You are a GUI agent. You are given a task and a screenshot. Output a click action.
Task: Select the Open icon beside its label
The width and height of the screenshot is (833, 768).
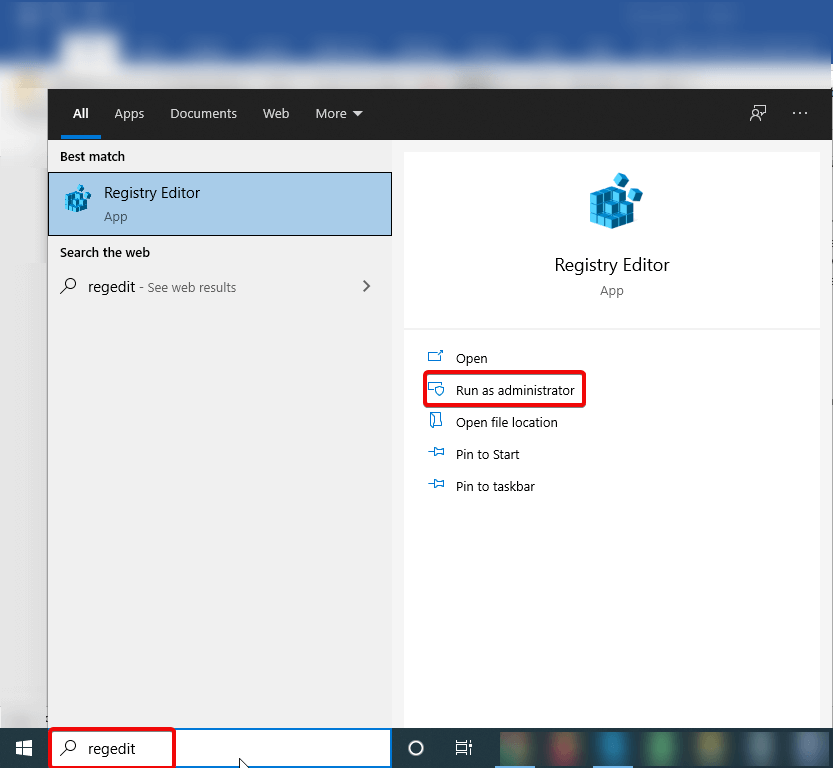point(437,357)
